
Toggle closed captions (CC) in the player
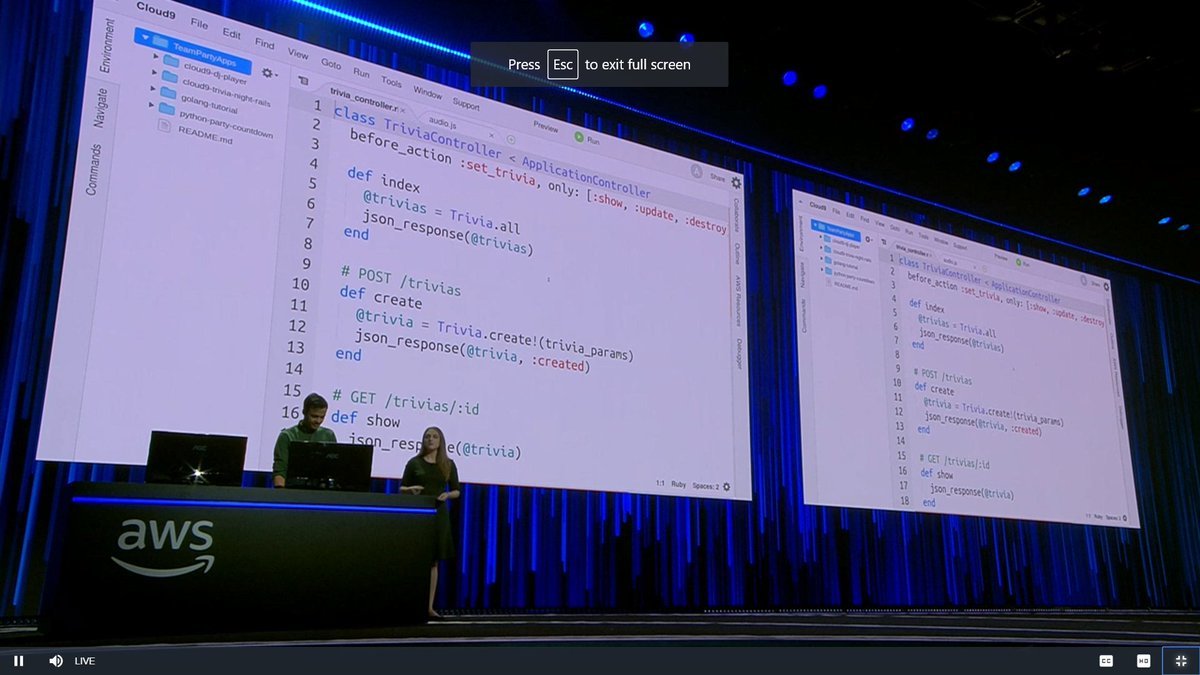[1107, 661]
